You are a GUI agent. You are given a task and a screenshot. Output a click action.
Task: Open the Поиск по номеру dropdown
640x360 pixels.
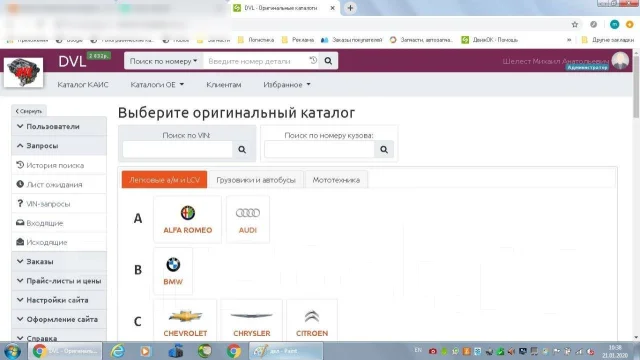[x=163, y=61]
